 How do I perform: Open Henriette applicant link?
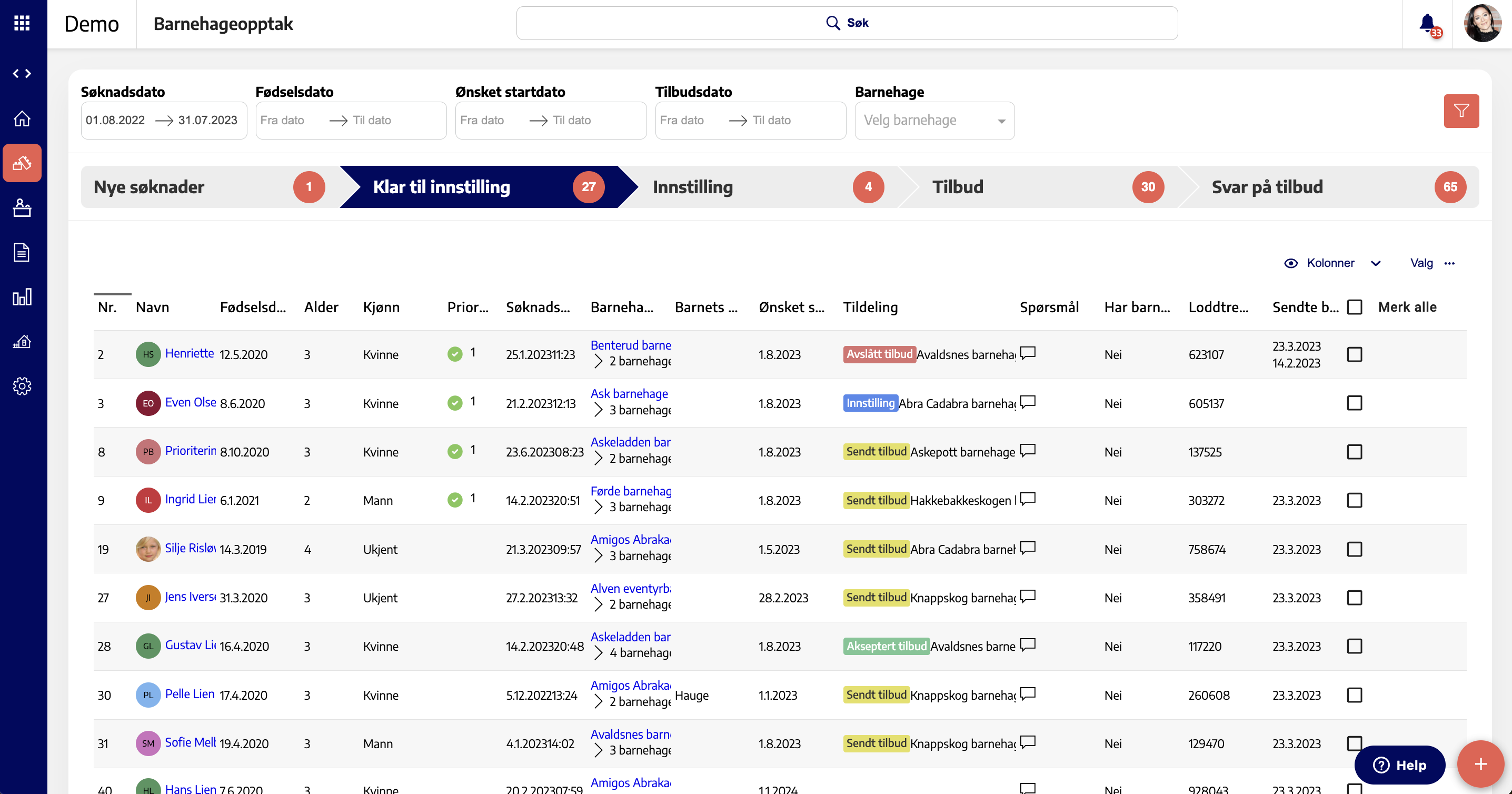tap(190, 353)
